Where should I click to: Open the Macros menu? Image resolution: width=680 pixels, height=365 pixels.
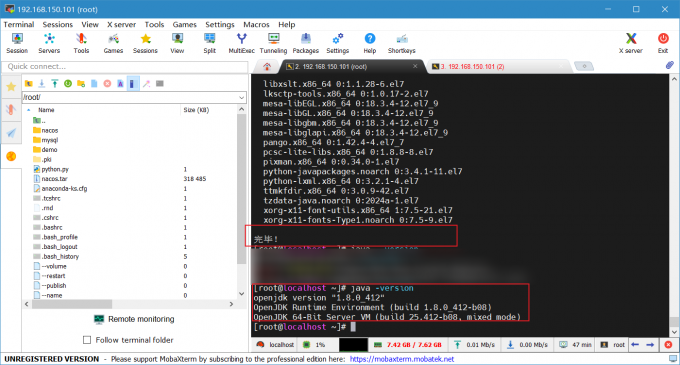(256, 25)
